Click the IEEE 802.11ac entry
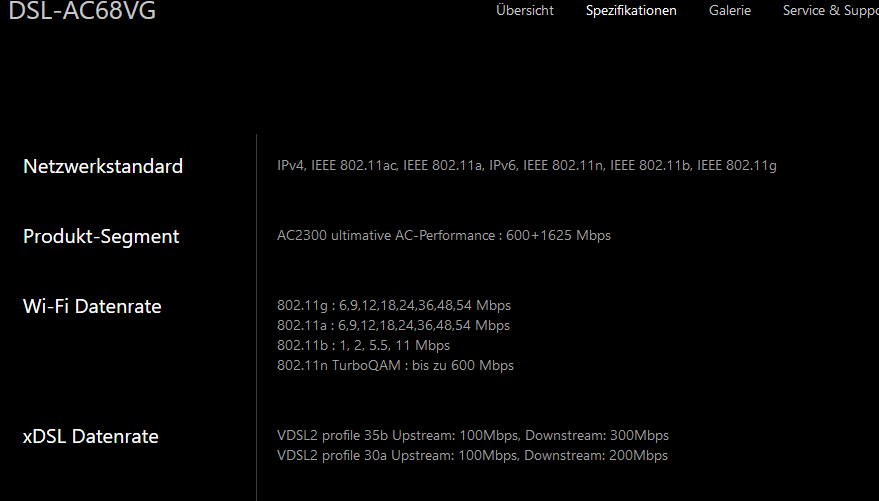879x501 pixels. click(354, 165)
